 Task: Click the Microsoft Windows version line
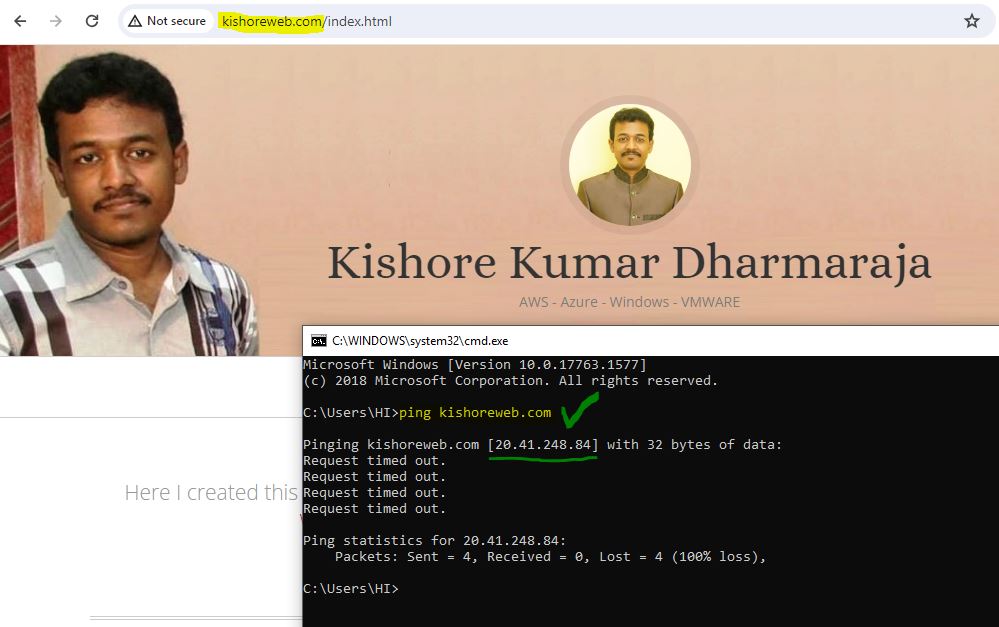coord(474,365)
